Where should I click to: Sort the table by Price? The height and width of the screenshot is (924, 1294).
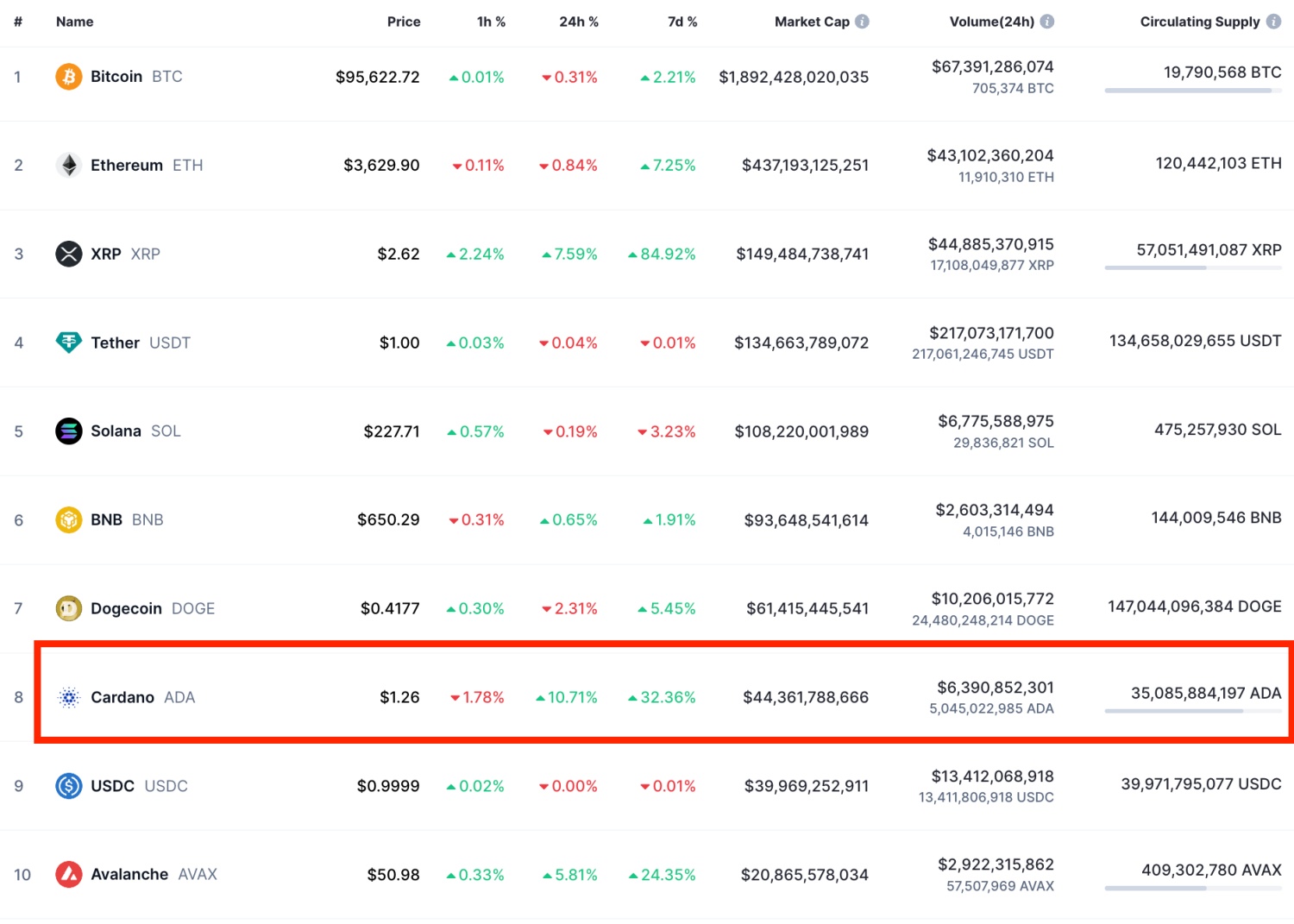pos(404,22)
